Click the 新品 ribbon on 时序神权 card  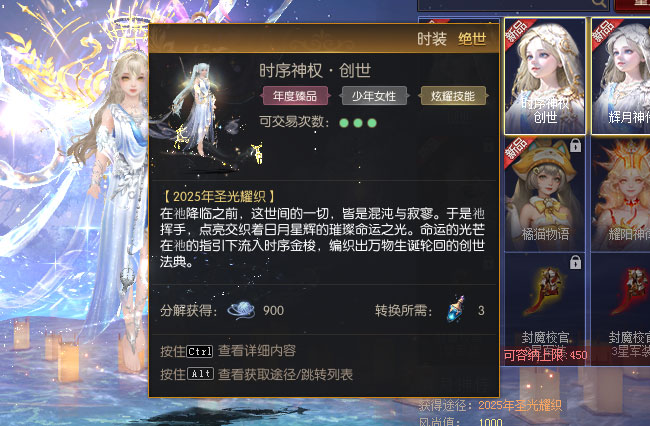519,32
